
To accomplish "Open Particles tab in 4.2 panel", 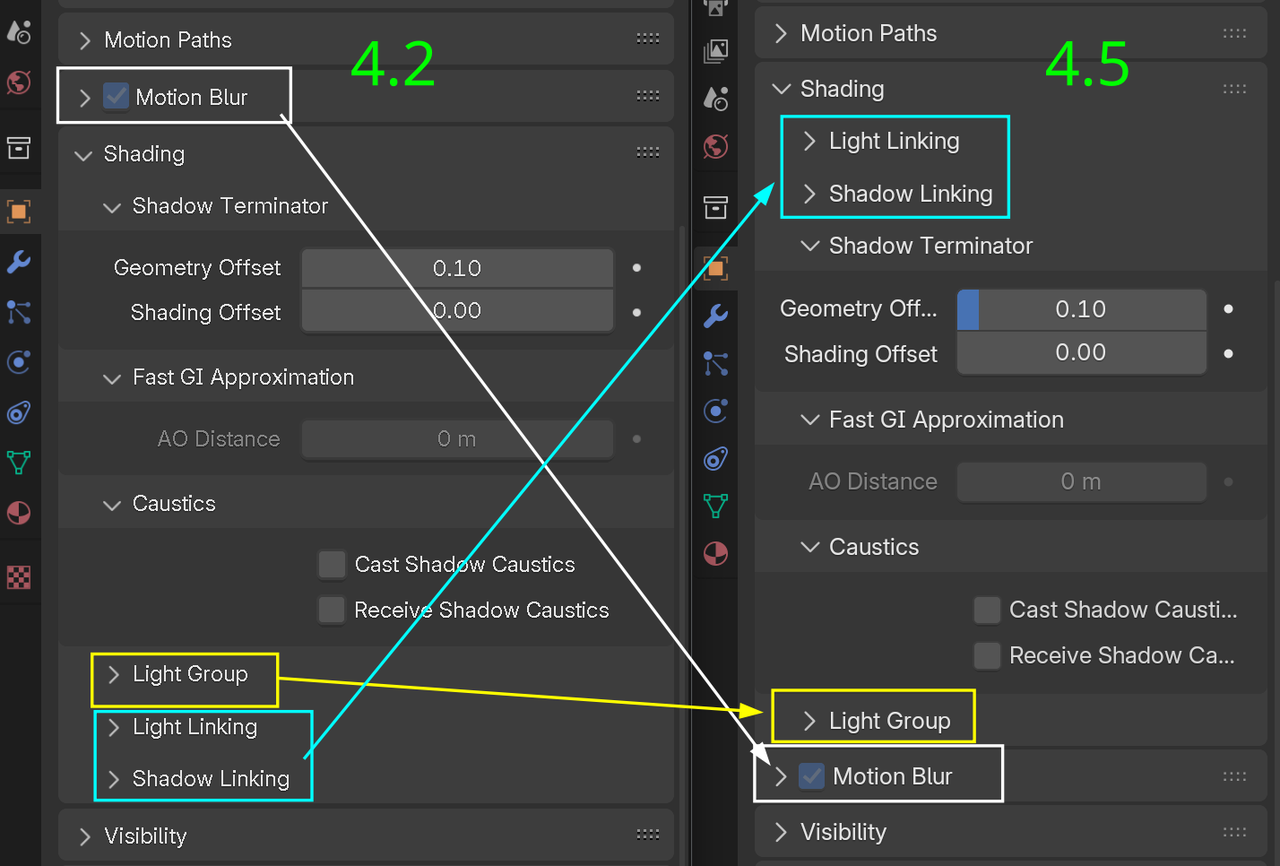I will point(19,312).
